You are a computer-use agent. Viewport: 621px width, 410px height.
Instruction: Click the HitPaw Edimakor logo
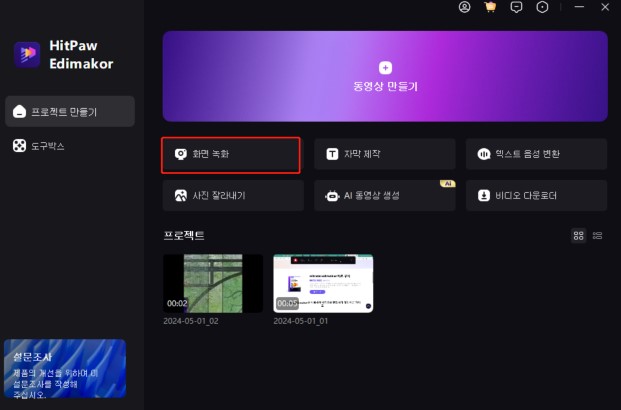[27, 54]
